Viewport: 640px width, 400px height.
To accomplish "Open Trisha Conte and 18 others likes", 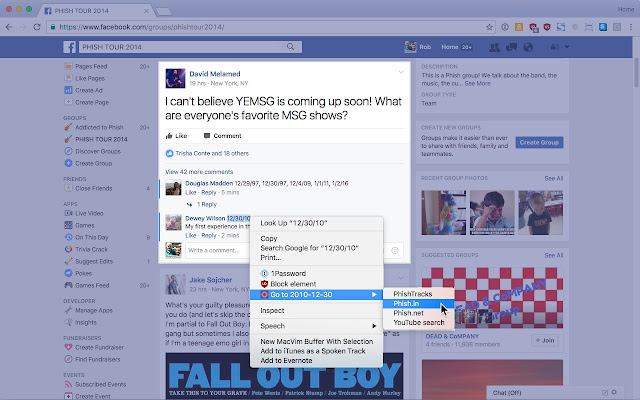I will [212, 153].
